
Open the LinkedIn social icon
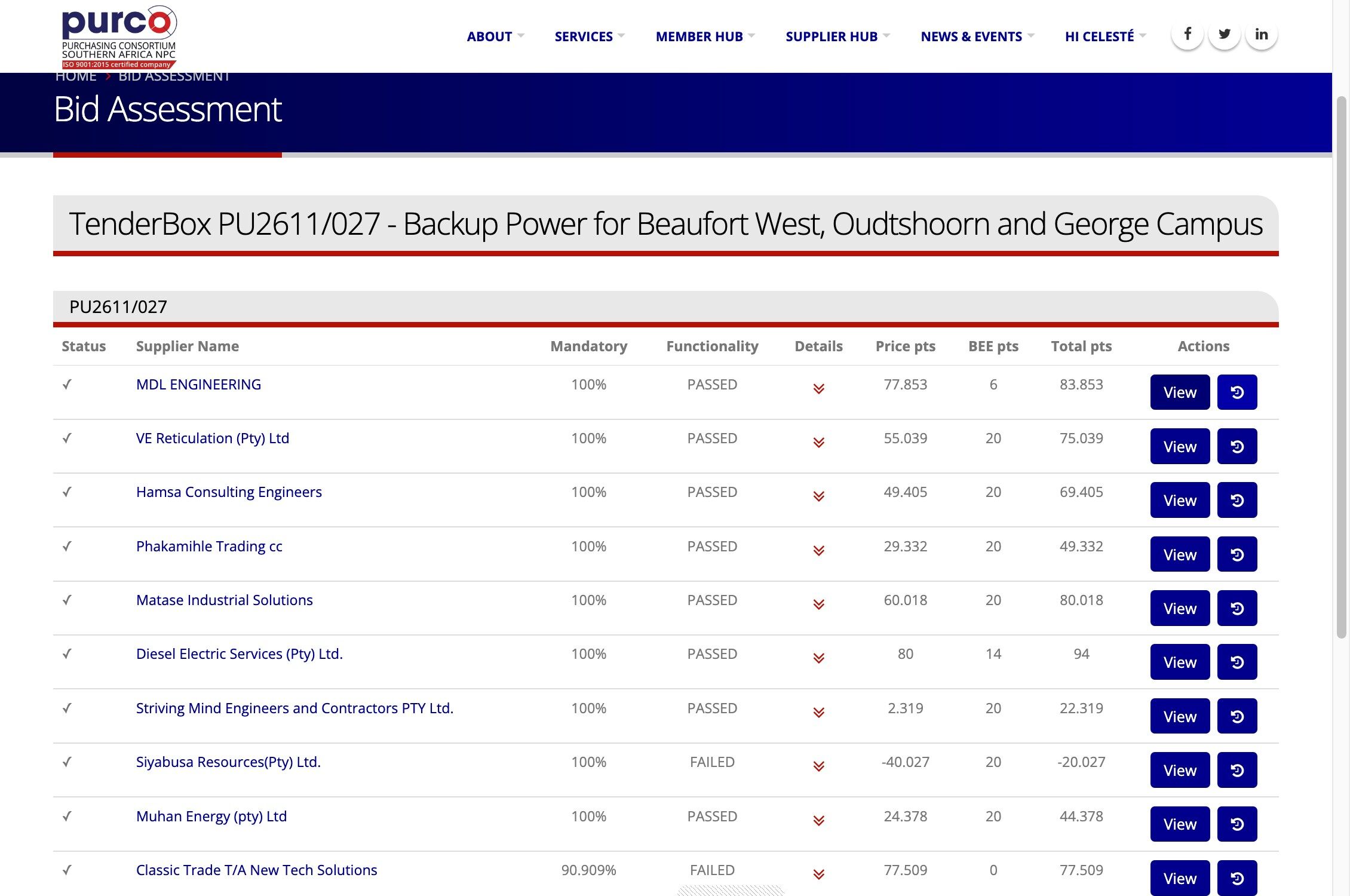(x=1261, y=35)
